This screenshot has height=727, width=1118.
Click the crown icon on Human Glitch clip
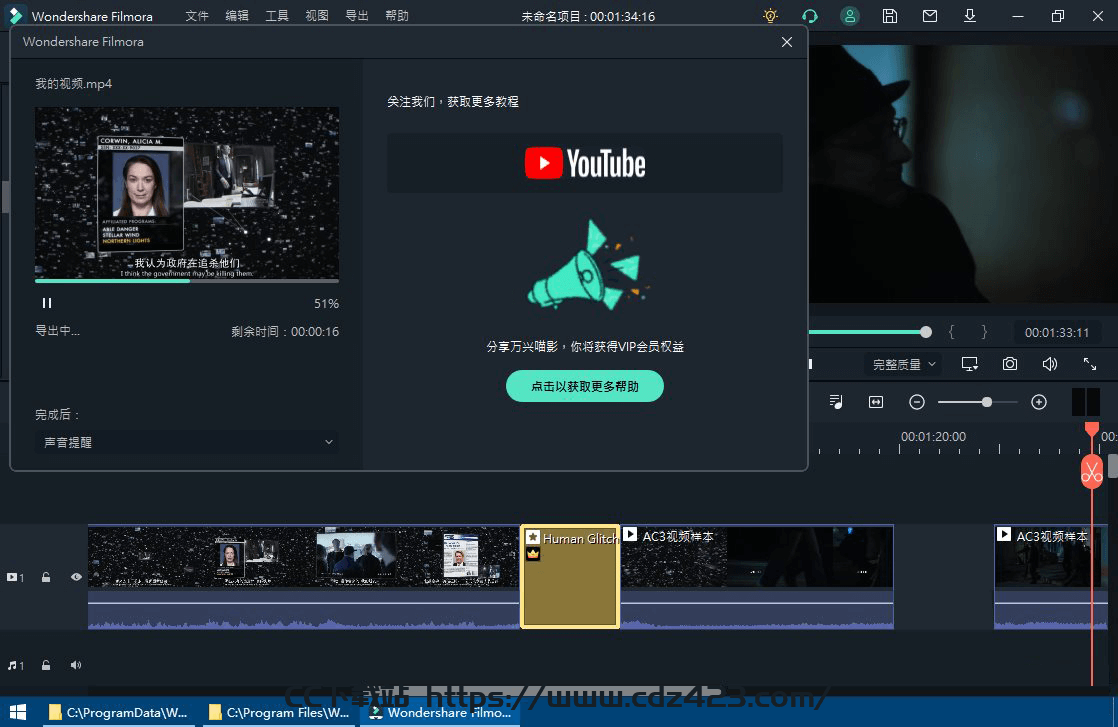coord(533,554)
